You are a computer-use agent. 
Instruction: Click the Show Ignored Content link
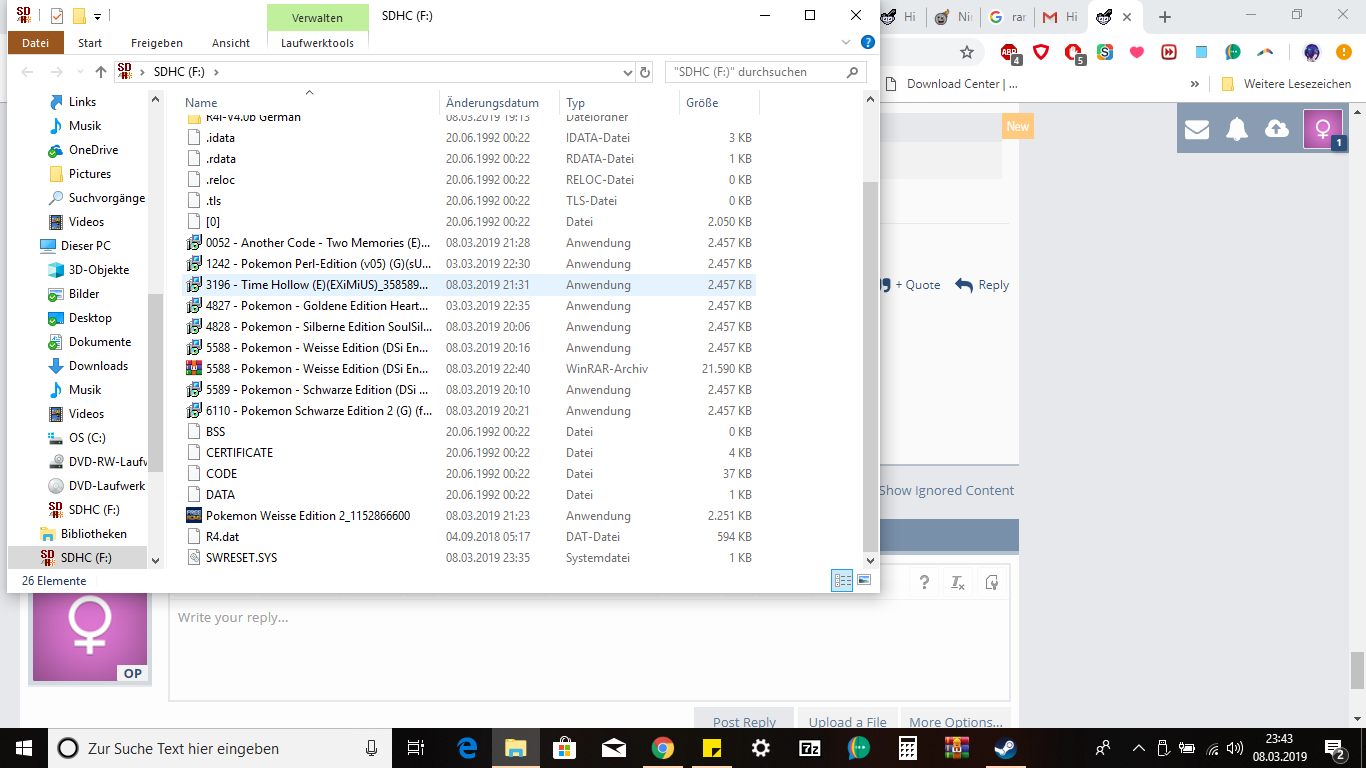946,491
